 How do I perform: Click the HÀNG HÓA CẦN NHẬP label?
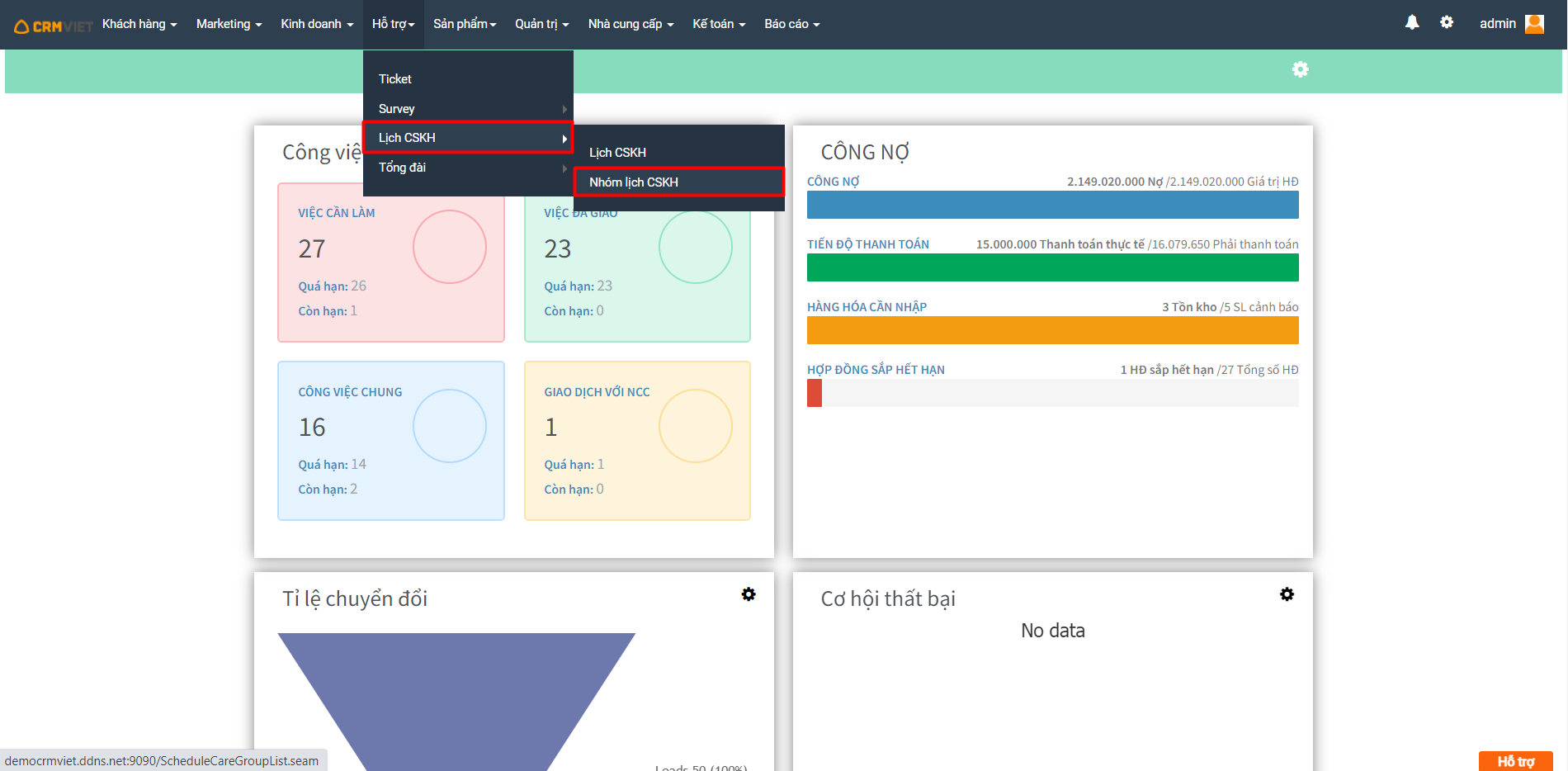[867, 307]
